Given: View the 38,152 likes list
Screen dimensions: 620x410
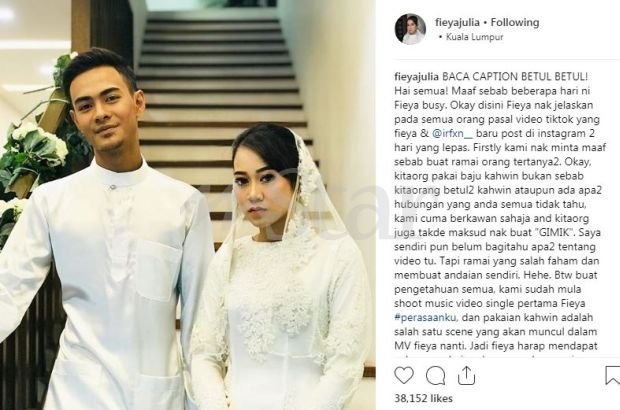Looking at the screenshot, I should click(423, 398).
